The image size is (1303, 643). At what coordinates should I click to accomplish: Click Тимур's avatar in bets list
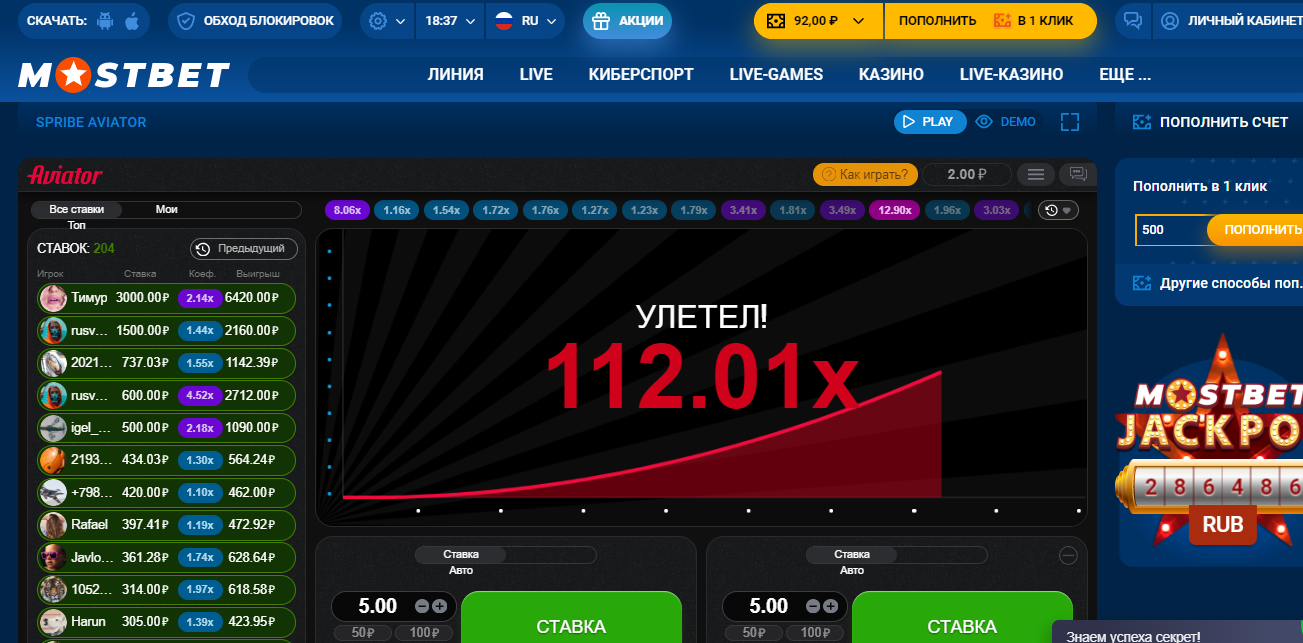pos(53,298)
